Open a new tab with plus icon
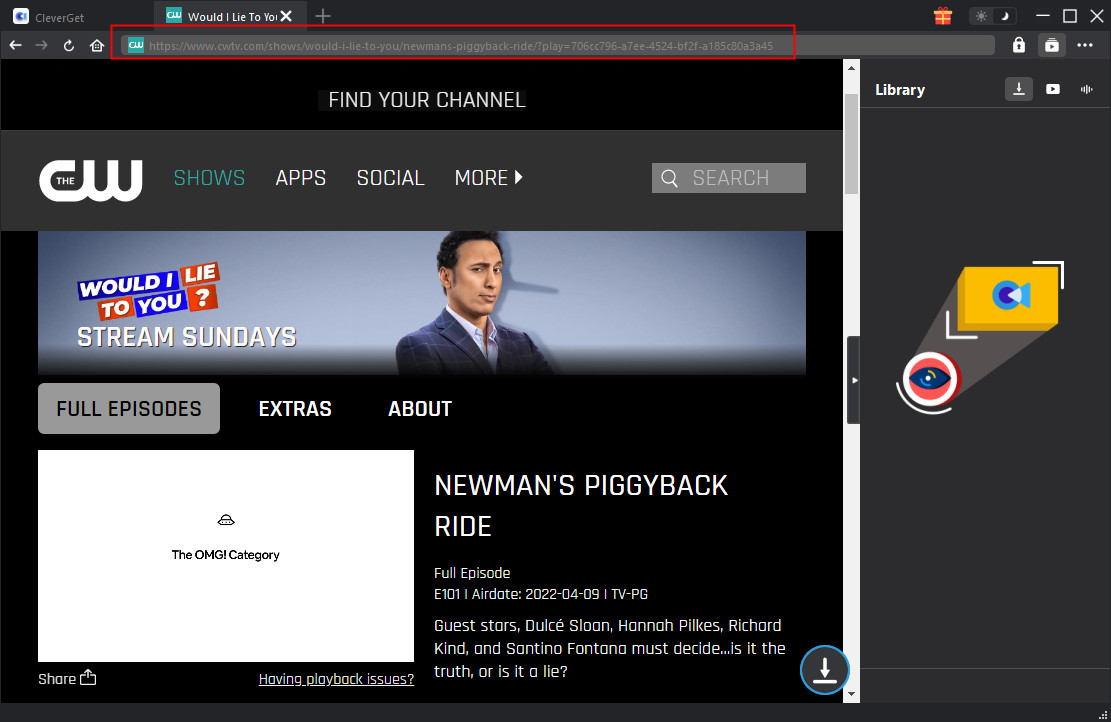Image resolution: width=1111 pixels, height=722 pixels. [322, 16]
